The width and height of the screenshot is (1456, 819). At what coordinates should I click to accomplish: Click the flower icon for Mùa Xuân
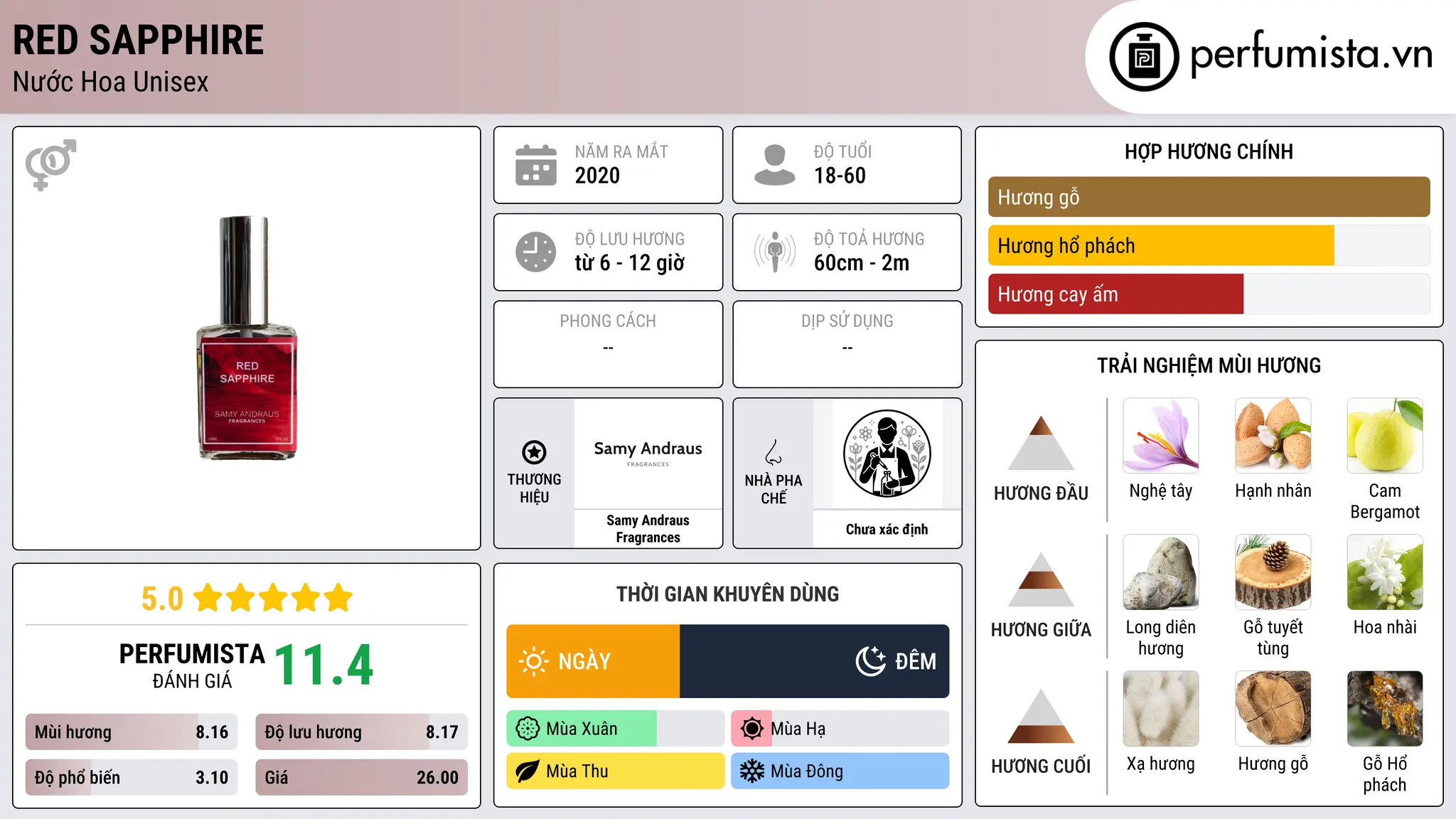click(528, 729)
